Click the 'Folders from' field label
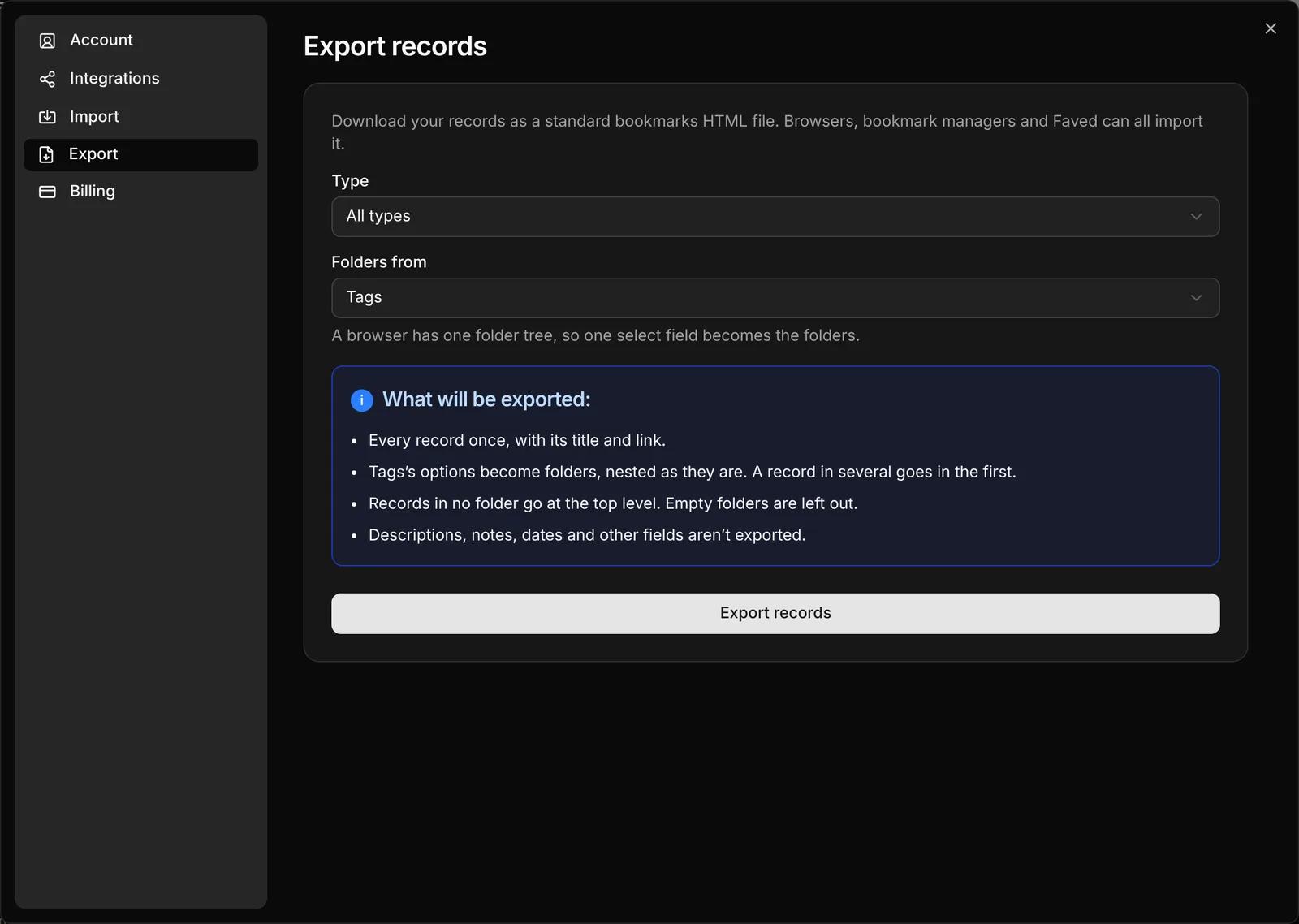 coord(379,262)
